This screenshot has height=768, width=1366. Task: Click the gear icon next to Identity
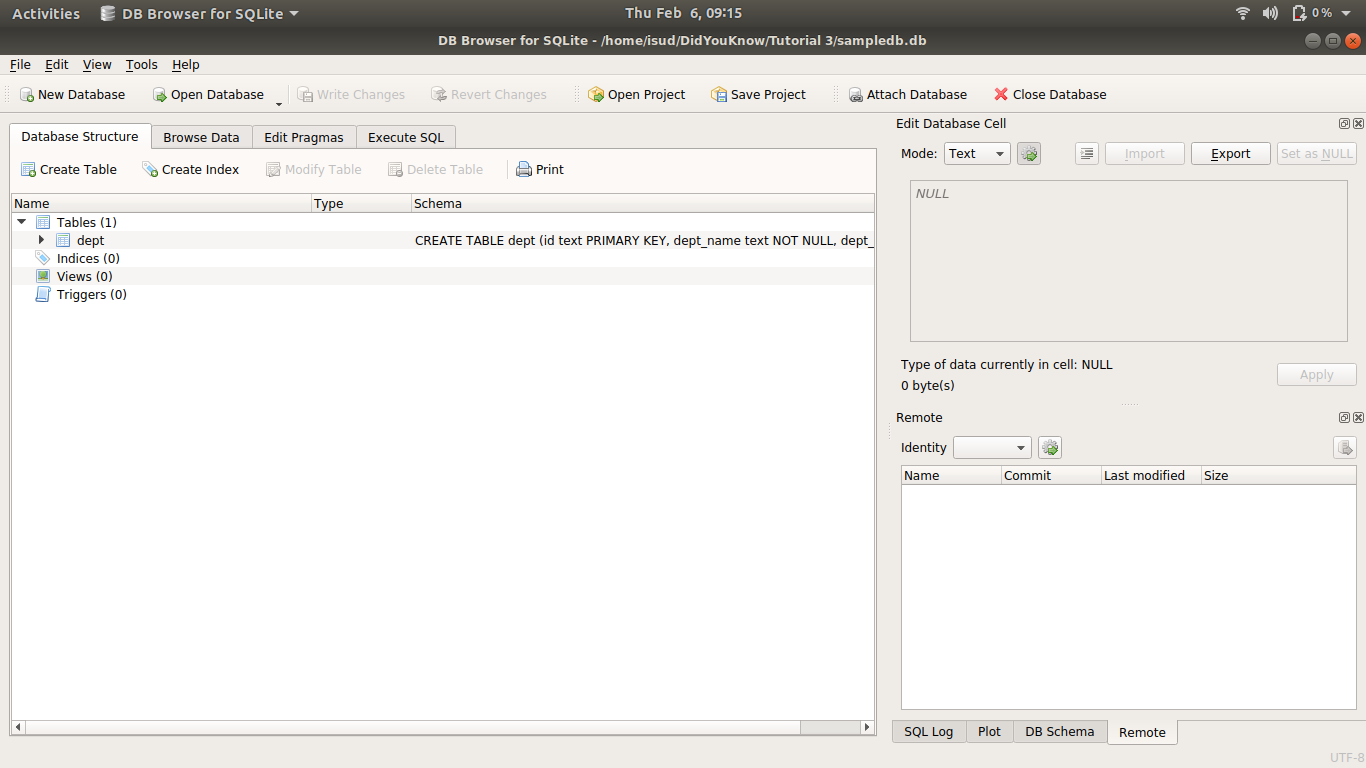pyautogui.click(x=1050, y=448)
